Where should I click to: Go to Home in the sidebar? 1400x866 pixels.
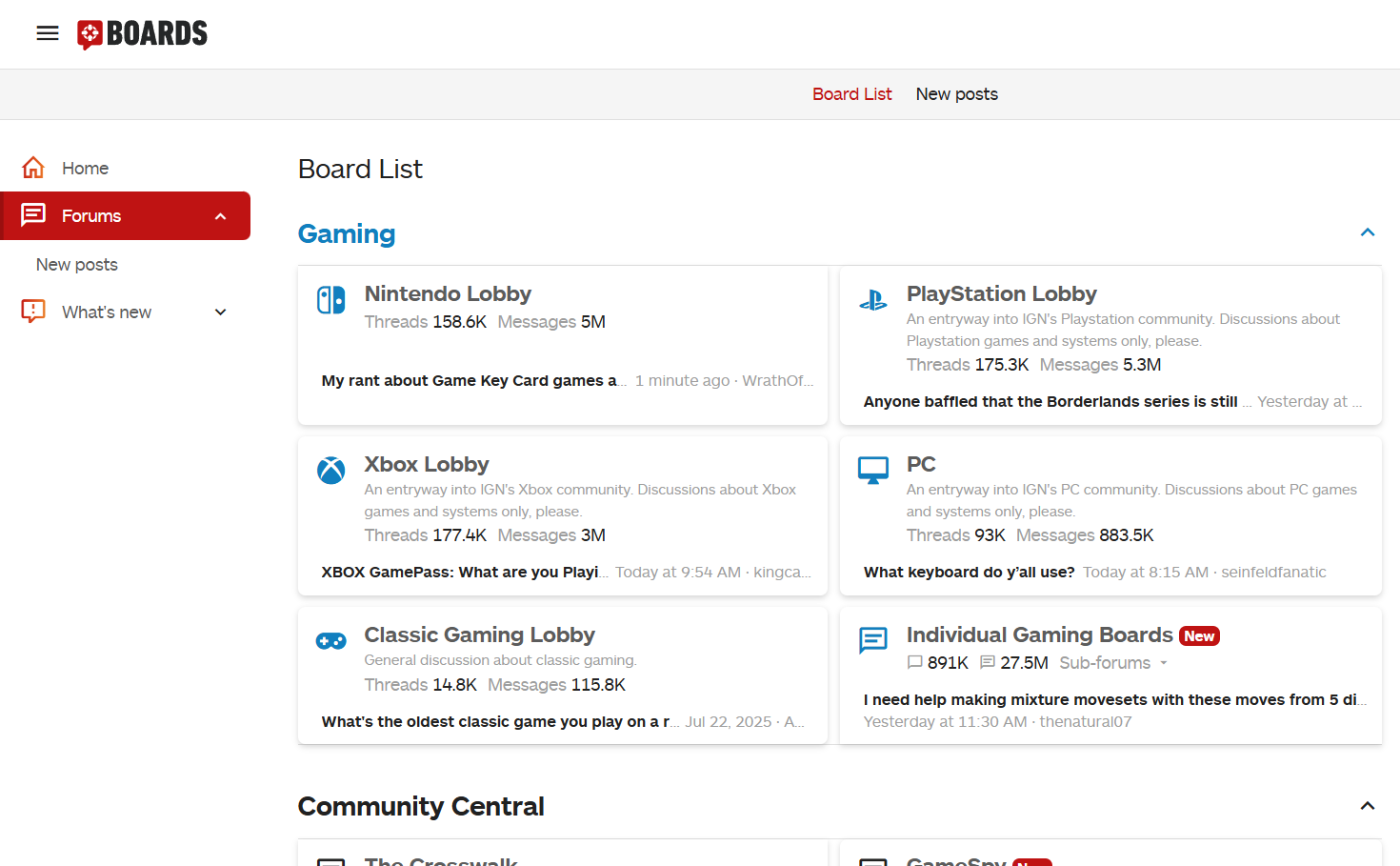[x=86, y=169]
